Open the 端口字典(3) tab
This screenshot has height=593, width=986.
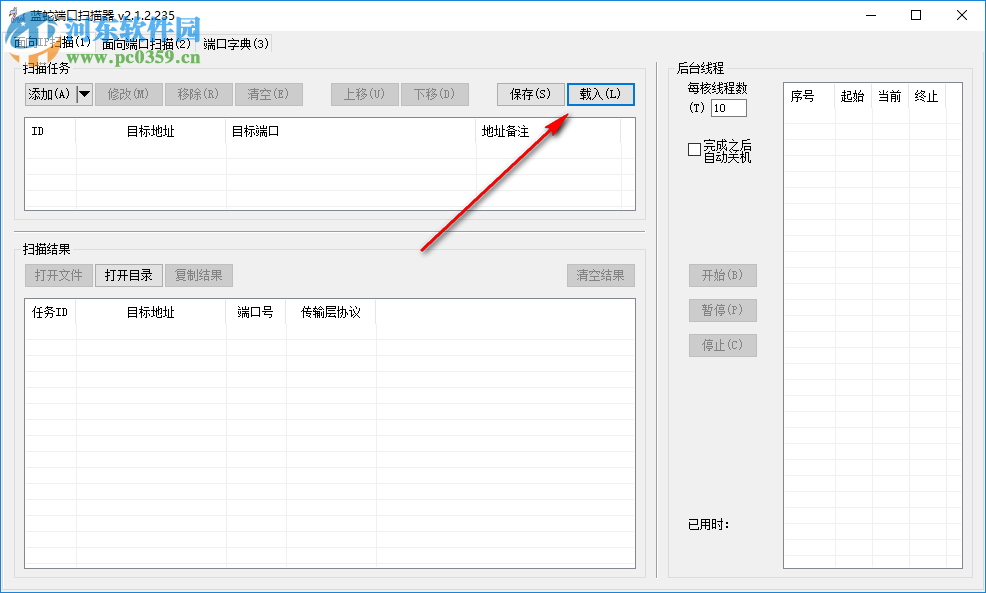pos(236,44)
